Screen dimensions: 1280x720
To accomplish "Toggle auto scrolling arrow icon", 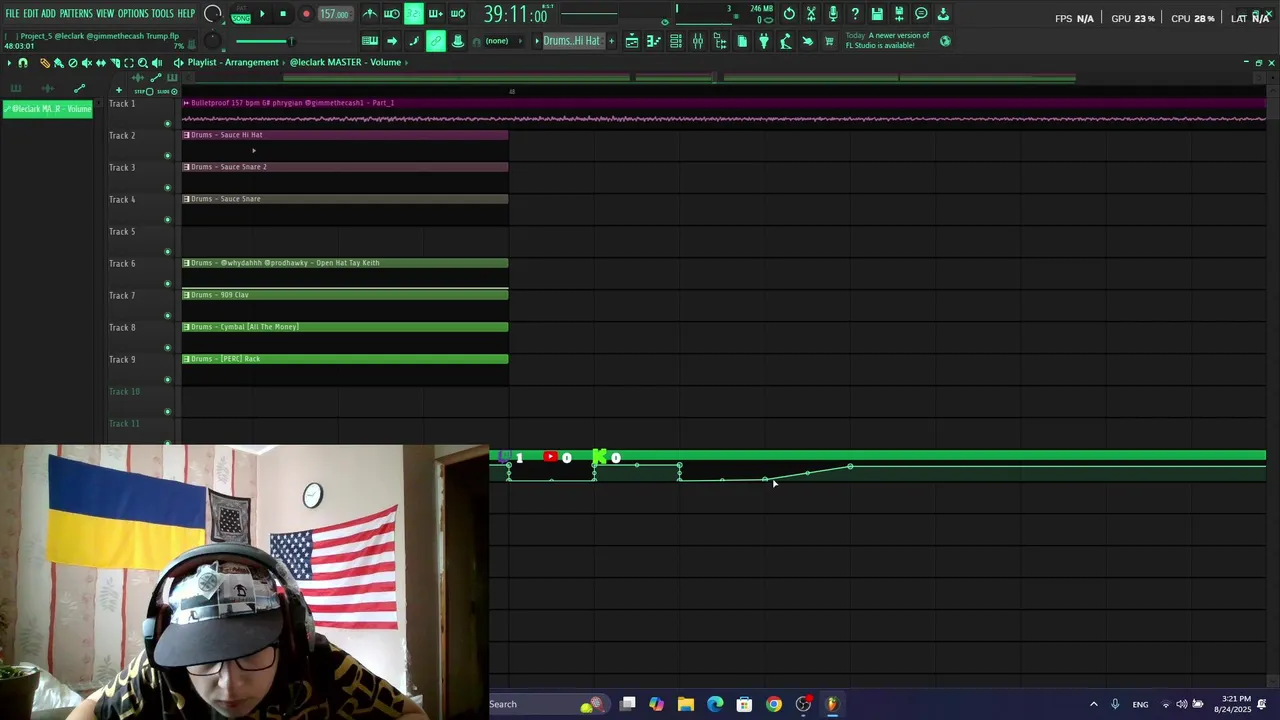I will point(392,41).
